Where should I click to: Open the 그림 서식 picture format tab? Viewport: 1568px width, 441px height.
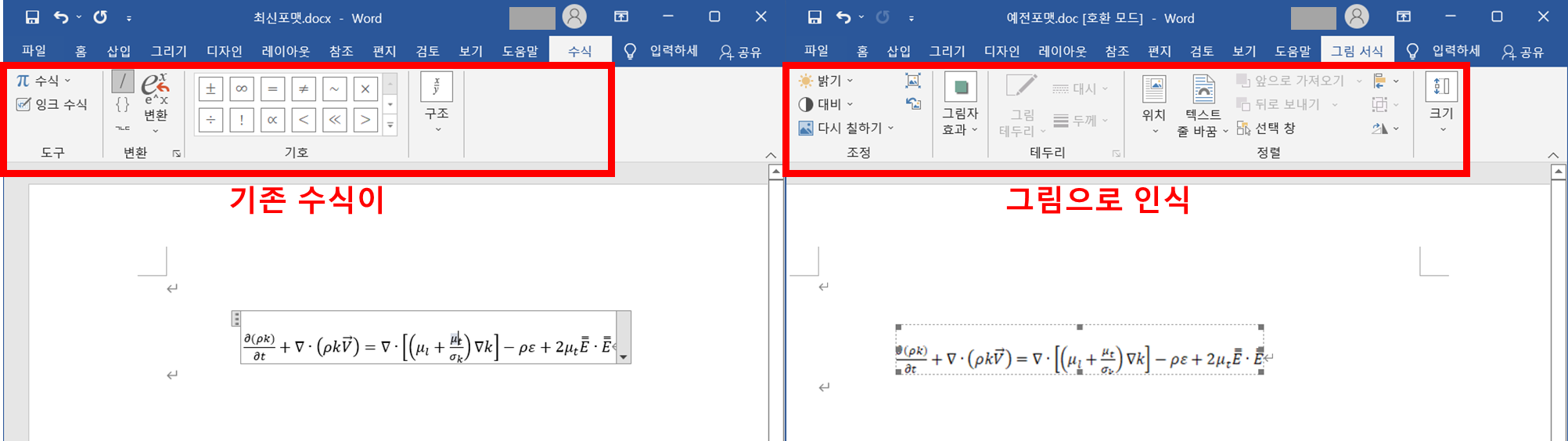[1357, 51]
